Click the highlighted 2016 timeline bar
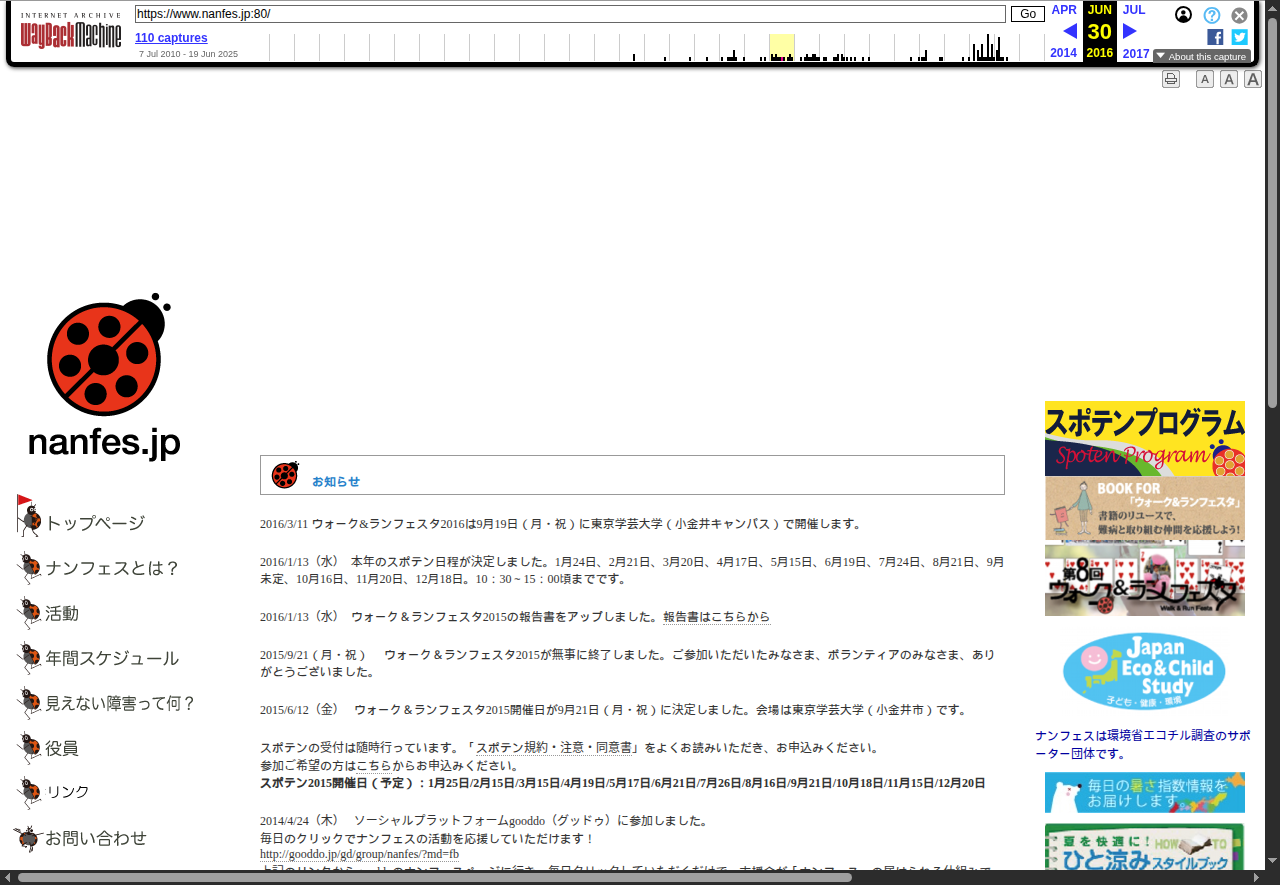Viewport: 1280px width, 885px height. point(781,48)
